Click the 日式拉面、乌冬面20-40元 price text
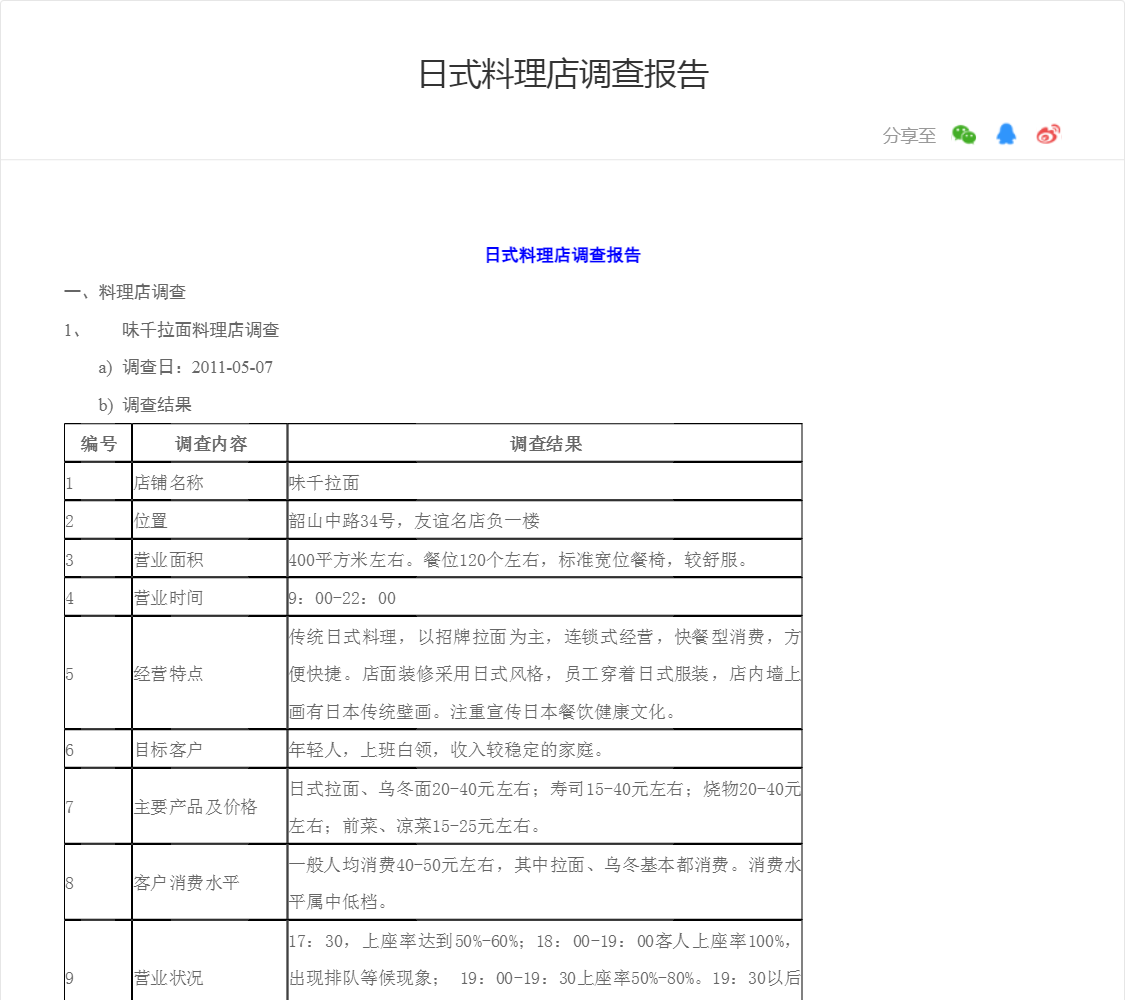 tap(545, 806)
